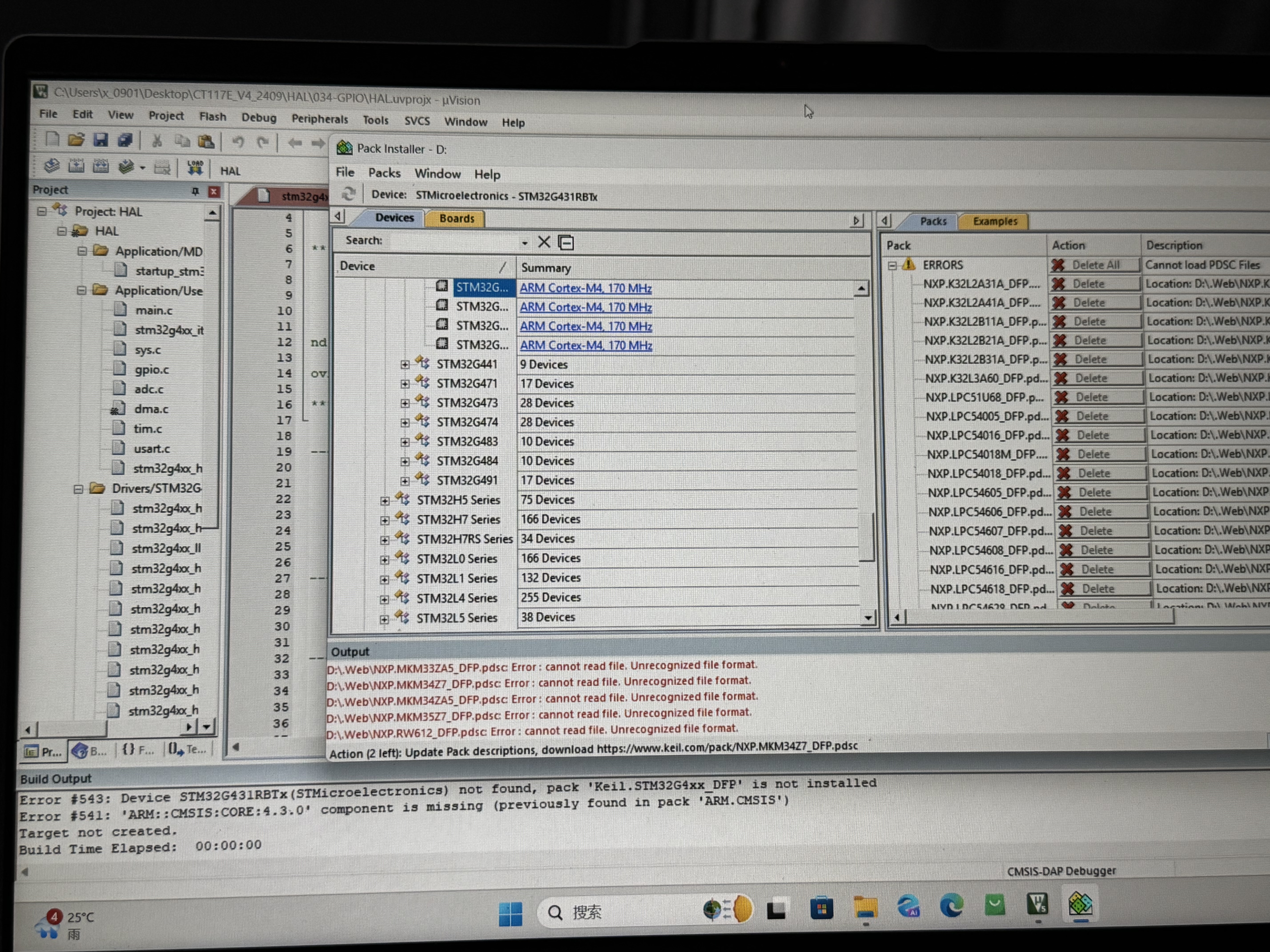Image resolution: width=1270 pixels, height=952 pixels.
Task: Expand the STM32G441 device node
Action: (405, 364)
